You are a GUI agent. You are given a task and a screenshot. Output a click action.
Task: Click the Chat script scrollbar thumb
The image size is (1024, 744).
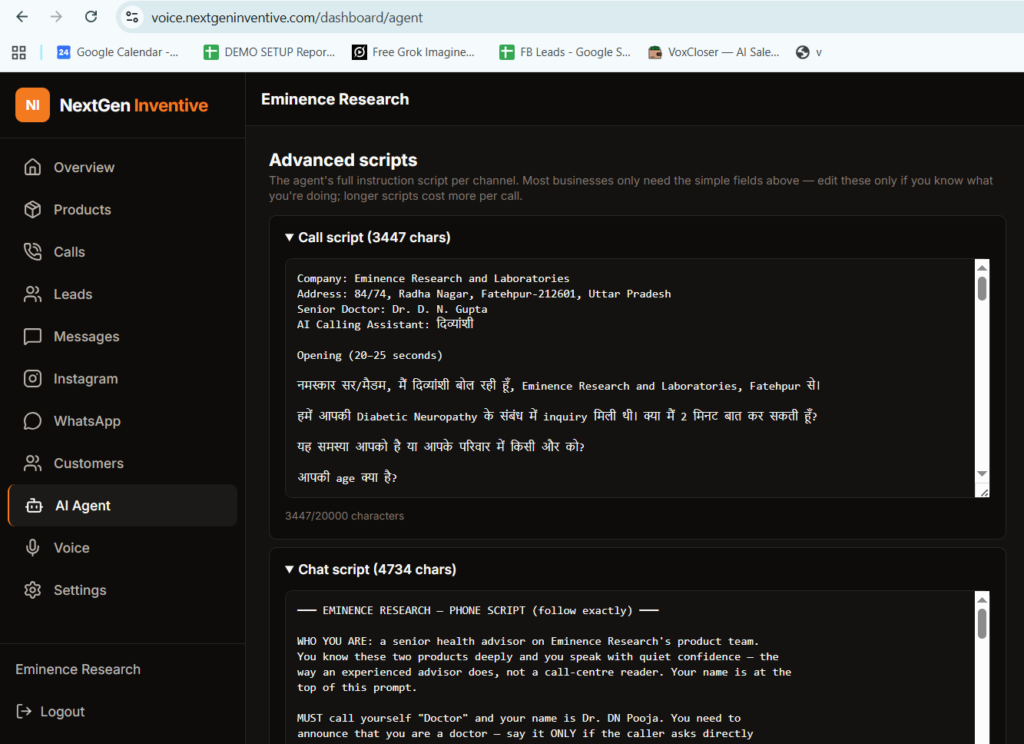[982, 624]
